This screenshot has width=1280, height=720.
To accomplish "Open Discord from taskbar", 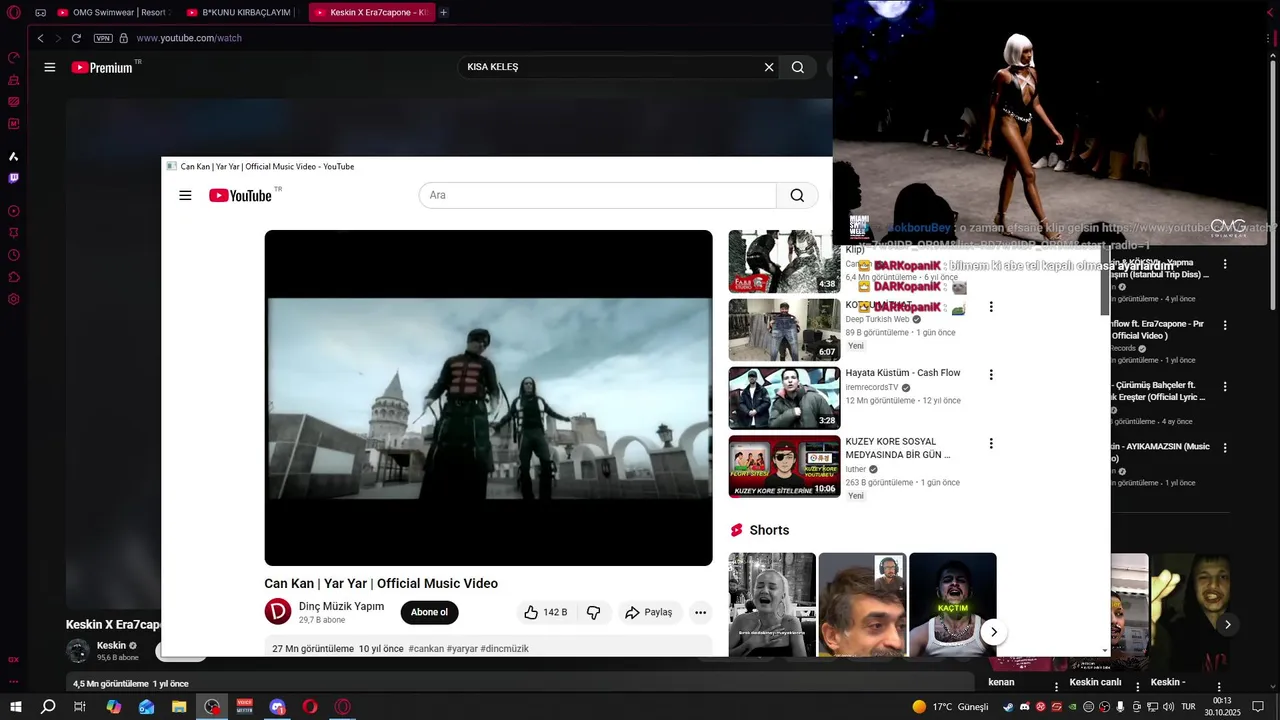I will pos(278,707).
